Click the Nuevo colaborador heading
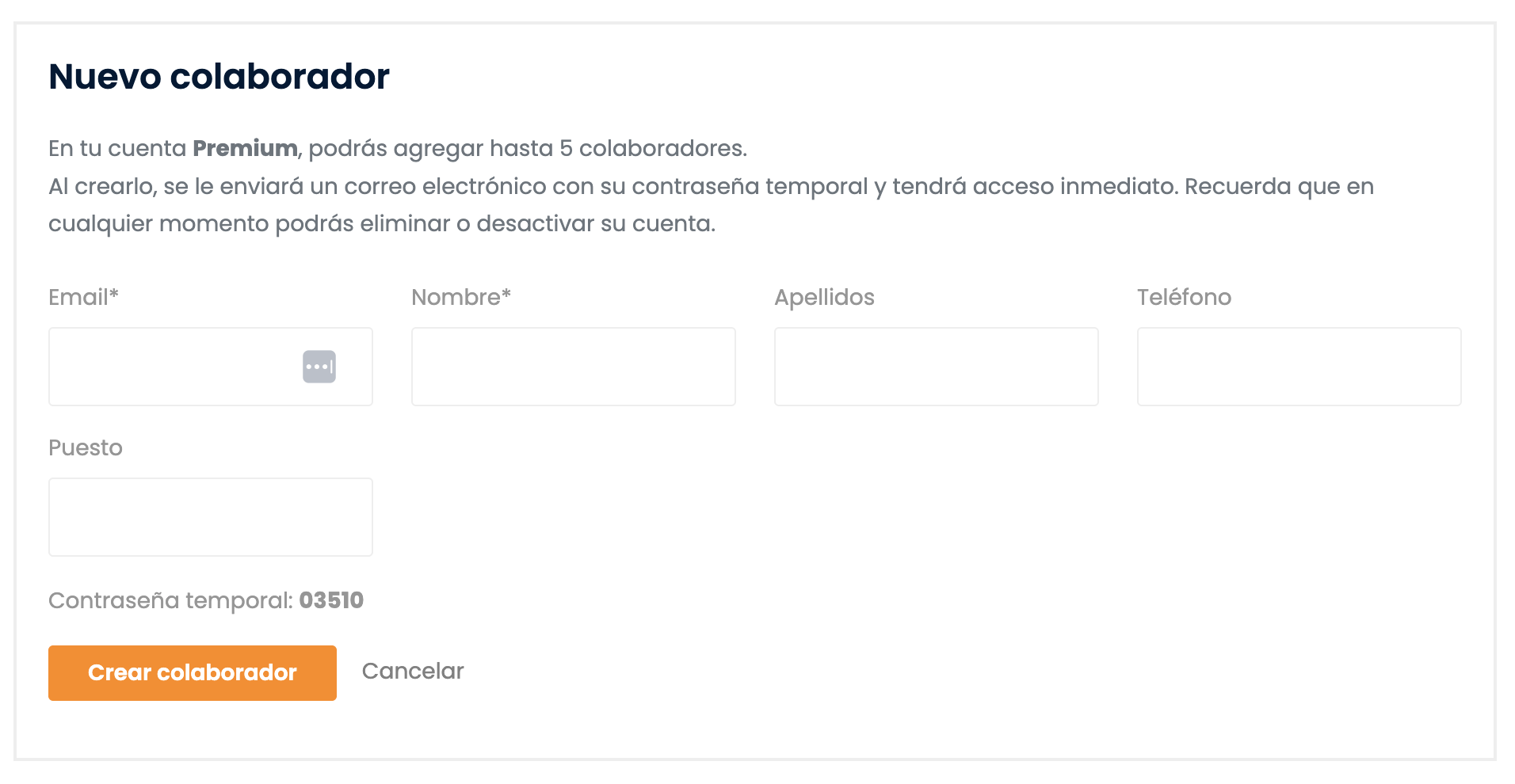1515x784 pixels. point(219,76)
